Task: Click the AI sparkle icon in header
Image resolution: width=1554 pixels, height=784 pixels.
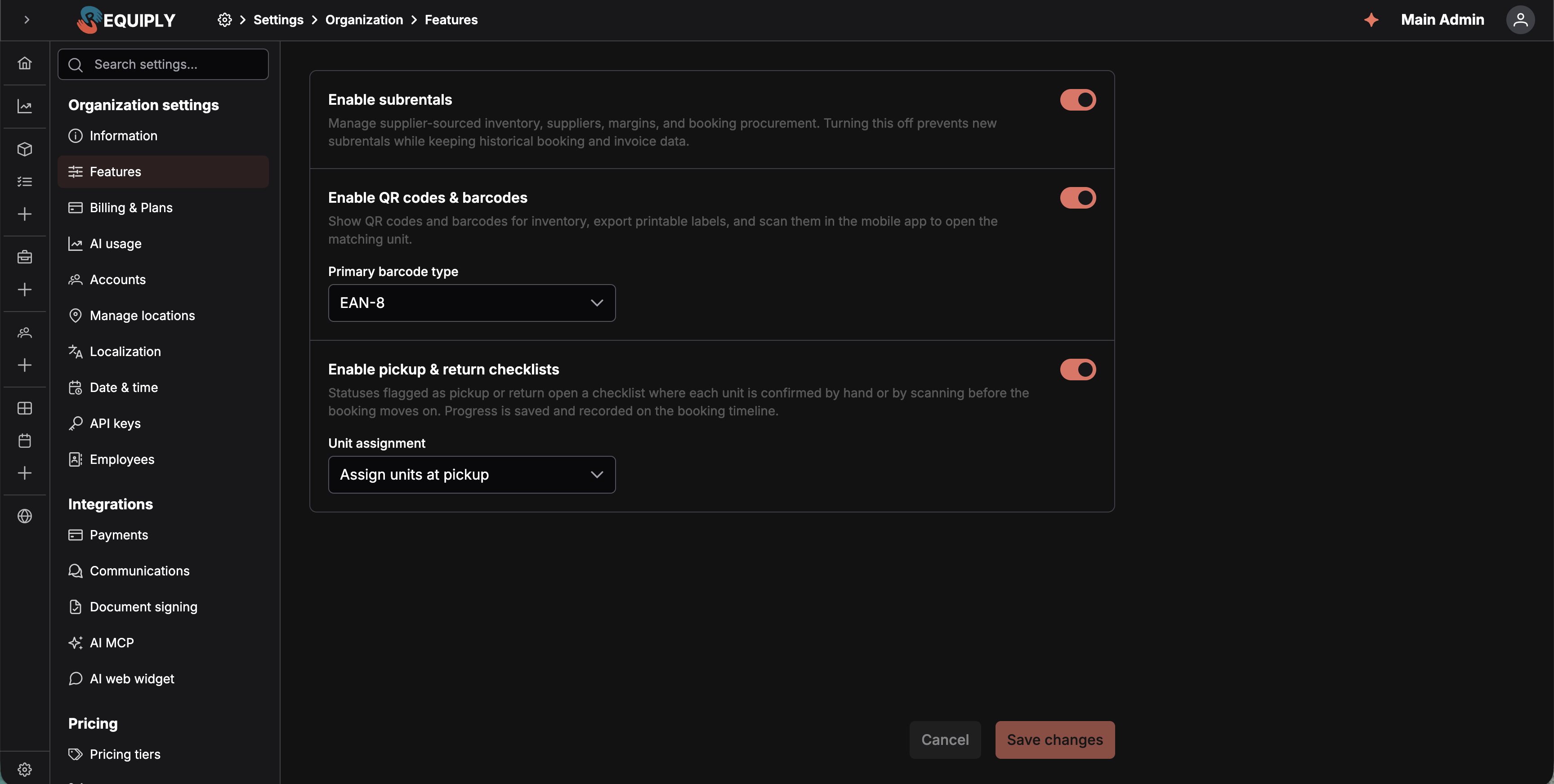Action: [x=1371, y=20]
